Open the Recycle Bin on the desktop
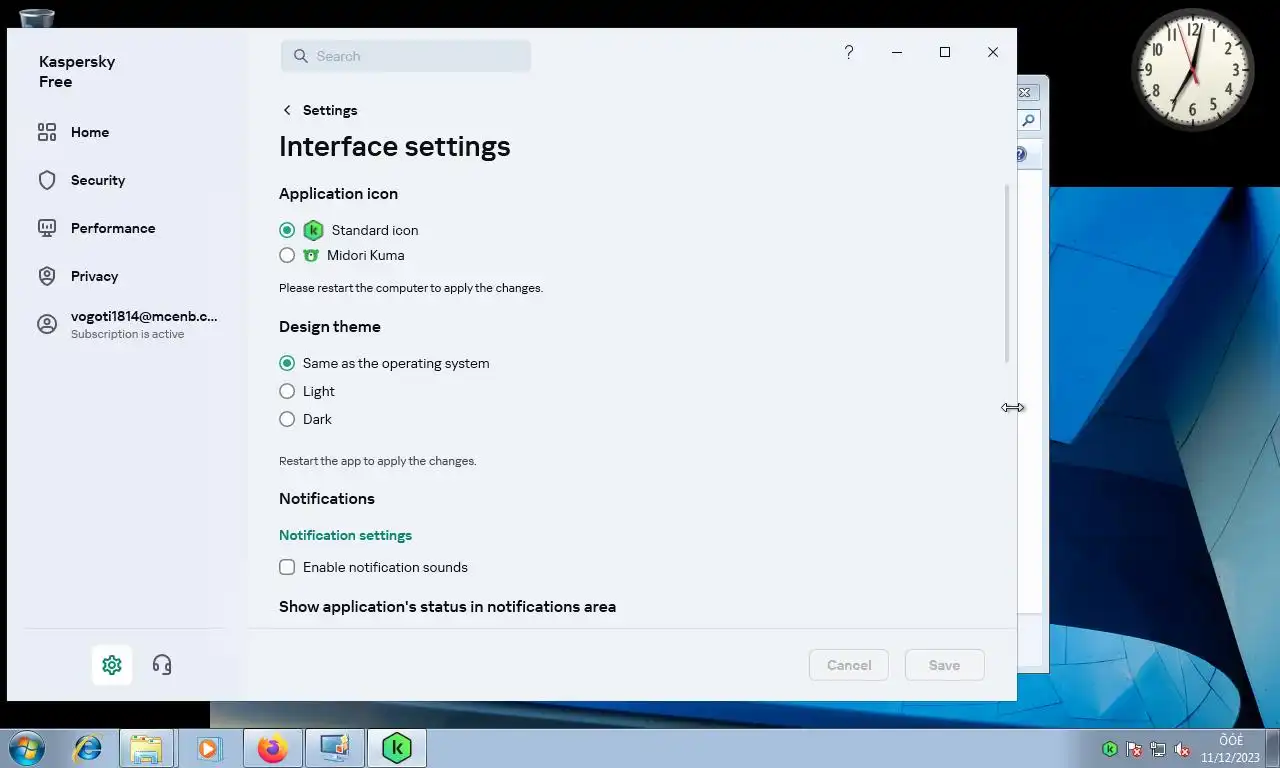This screenshot has width=1280, height=768. [37, 18]
